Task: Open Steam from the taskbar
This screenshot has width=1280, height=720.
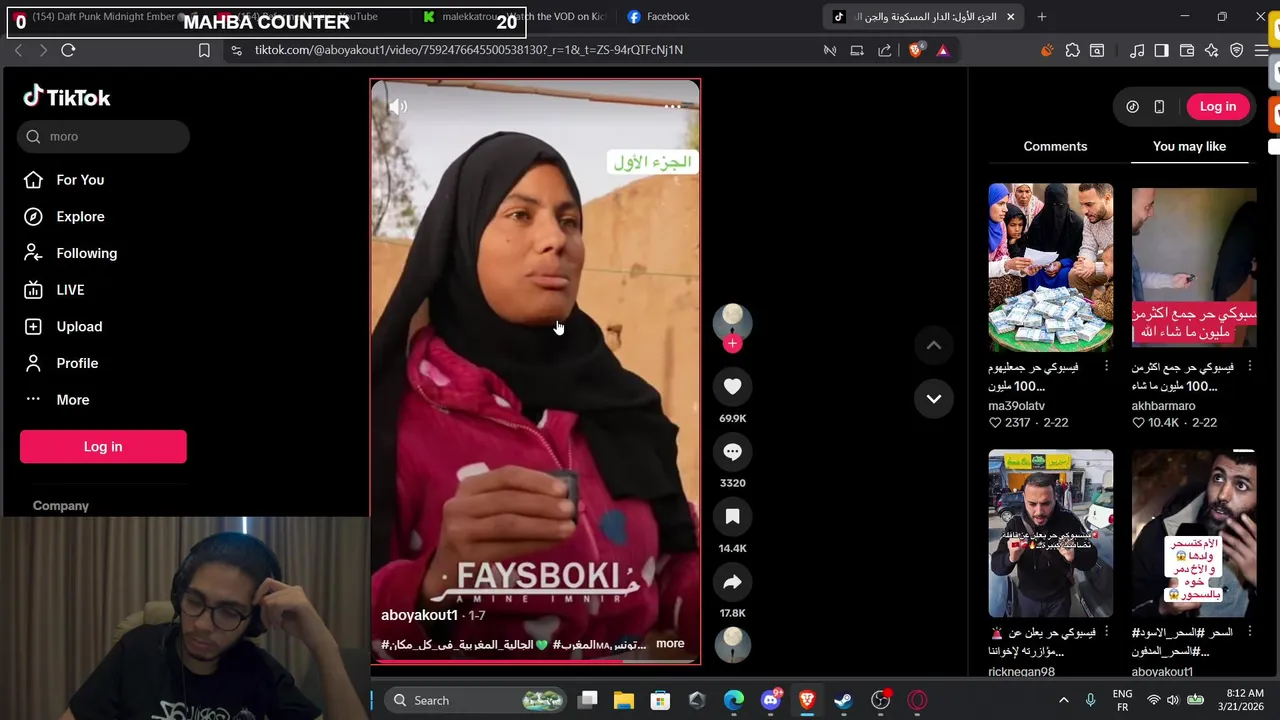Action: (x=844, y=701)
